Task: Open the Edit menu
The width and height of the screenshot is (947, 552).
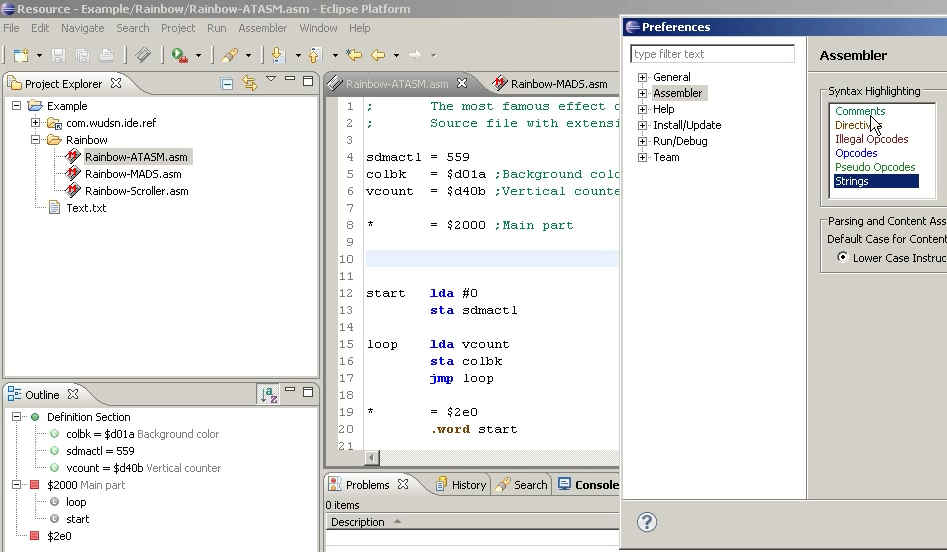Action: click(x=40, y=28)
